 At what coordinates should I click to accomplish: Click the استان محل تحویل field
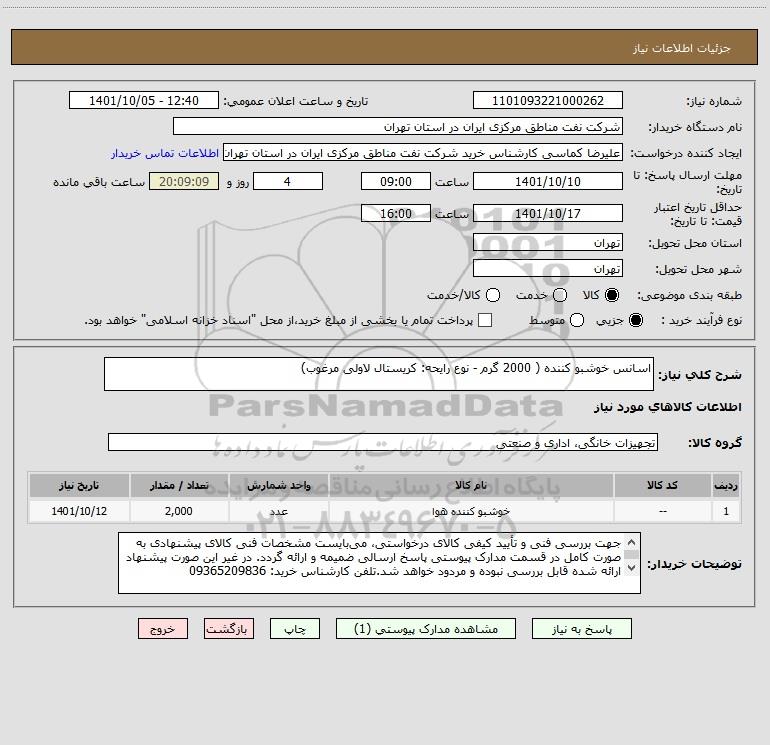pyautogui.click(x=548, y=243)
